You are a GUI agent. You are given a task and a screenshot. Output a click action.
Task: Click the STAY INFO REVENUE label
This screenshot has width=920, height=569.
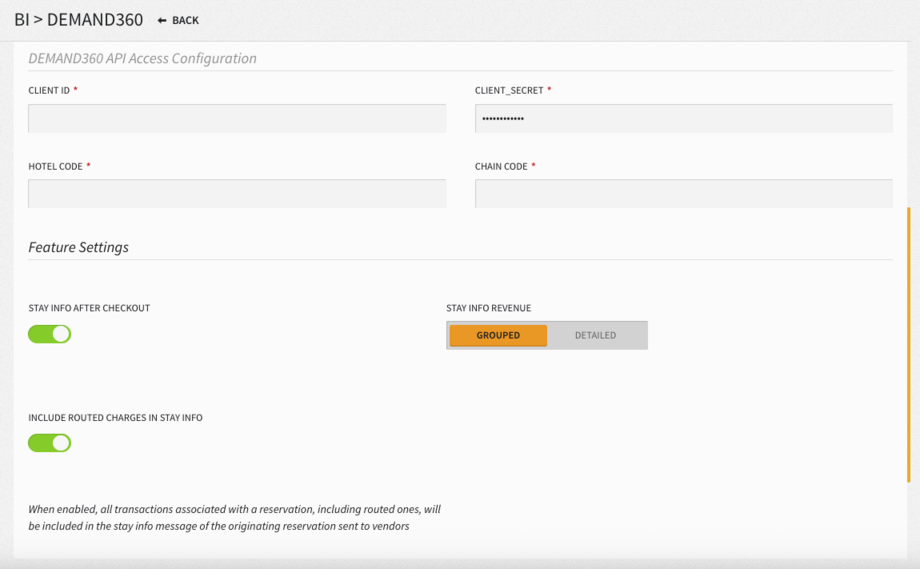click(x=489, y=308)
